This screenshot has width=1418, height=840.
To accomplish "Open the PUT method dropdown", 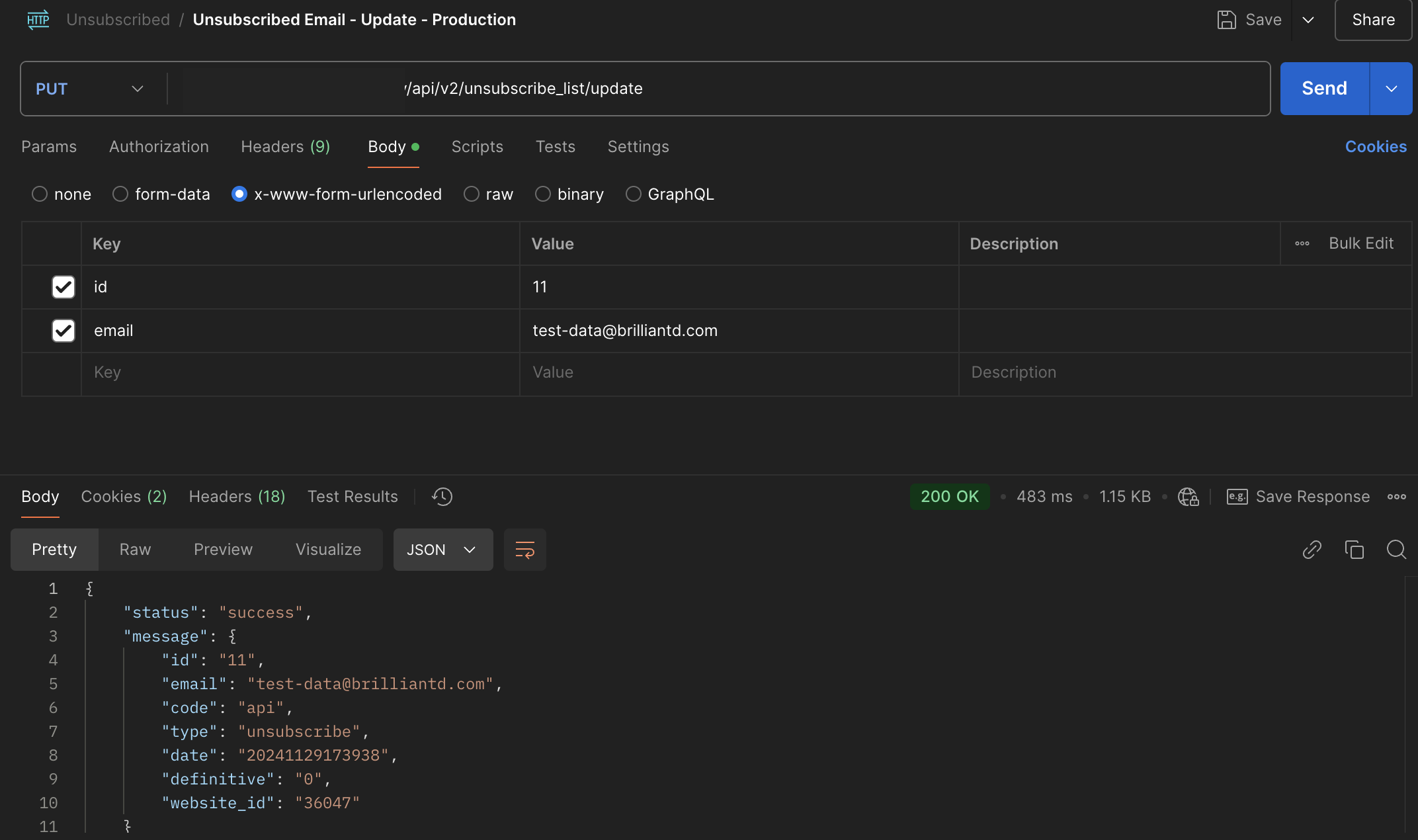I will [x=91, y=89].
